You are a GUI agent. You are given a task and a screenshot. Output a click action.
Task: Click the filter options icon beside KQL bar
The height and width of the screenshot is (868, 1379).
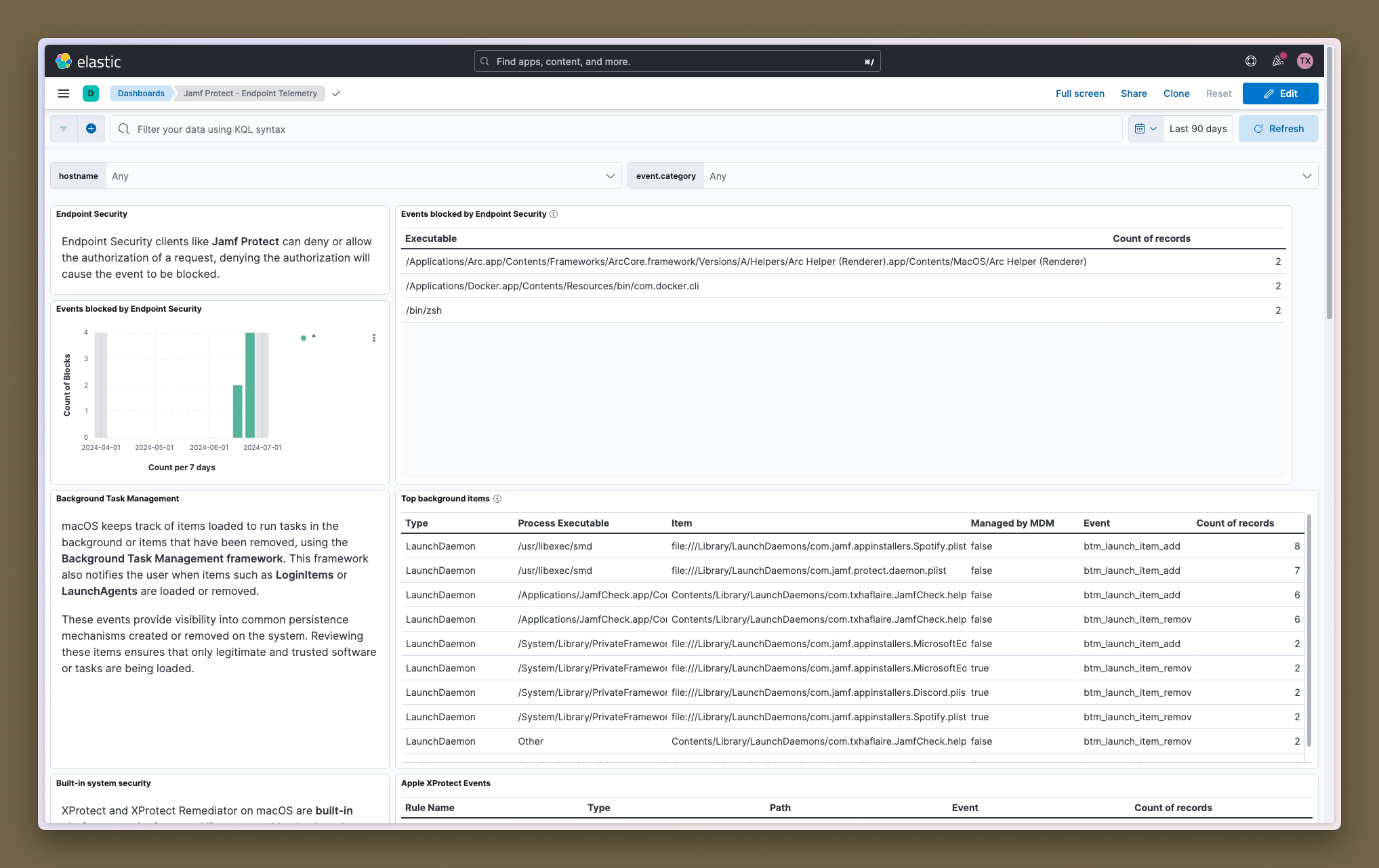tap(63, 129)
